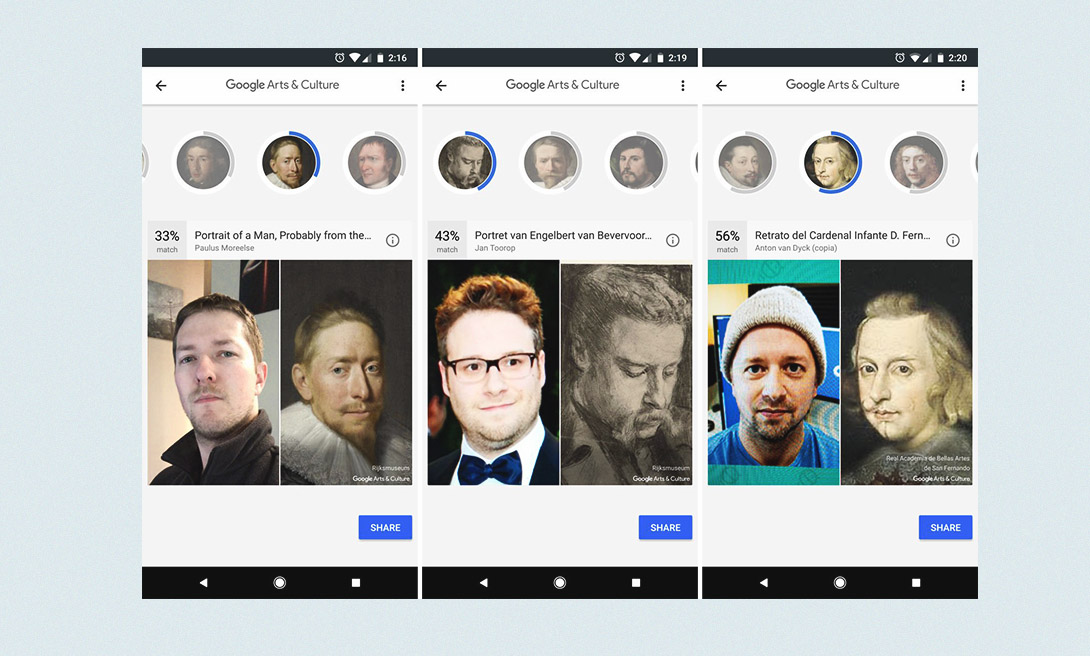This screenshot has height=656, width=1090.
Task: Open the Retrato del Cardenal Infante title
Action: pos(843,236)
